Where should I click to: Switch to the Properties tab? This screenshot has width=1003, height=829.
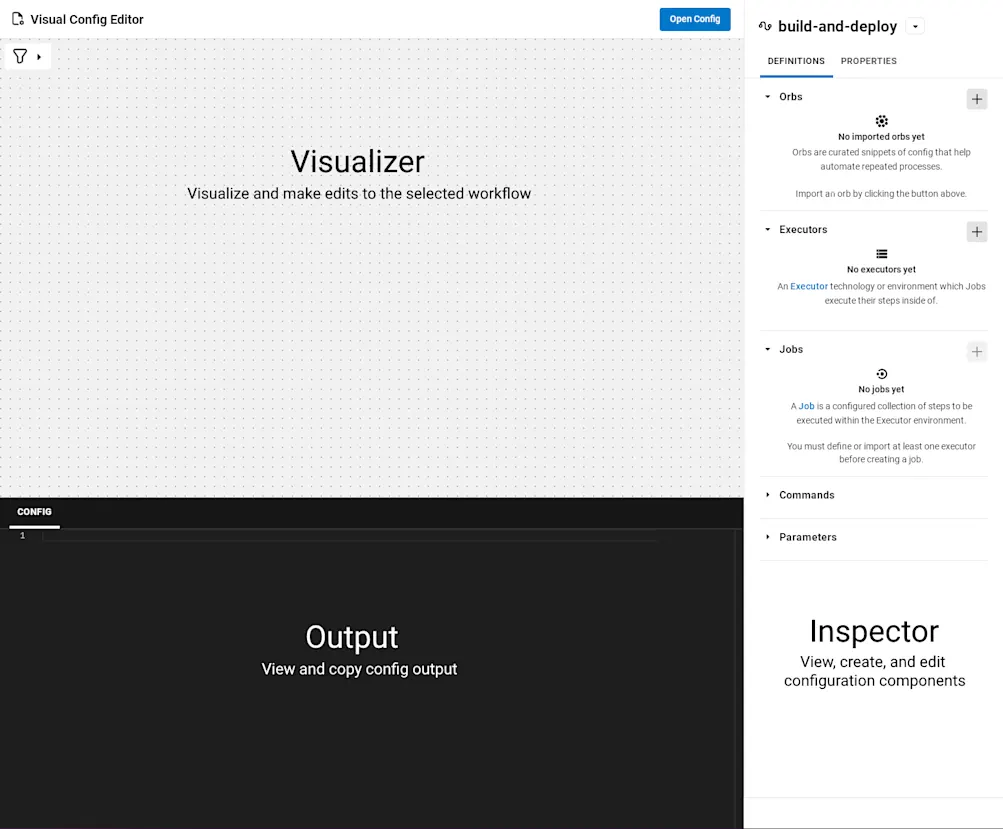[x=868, y=61]
